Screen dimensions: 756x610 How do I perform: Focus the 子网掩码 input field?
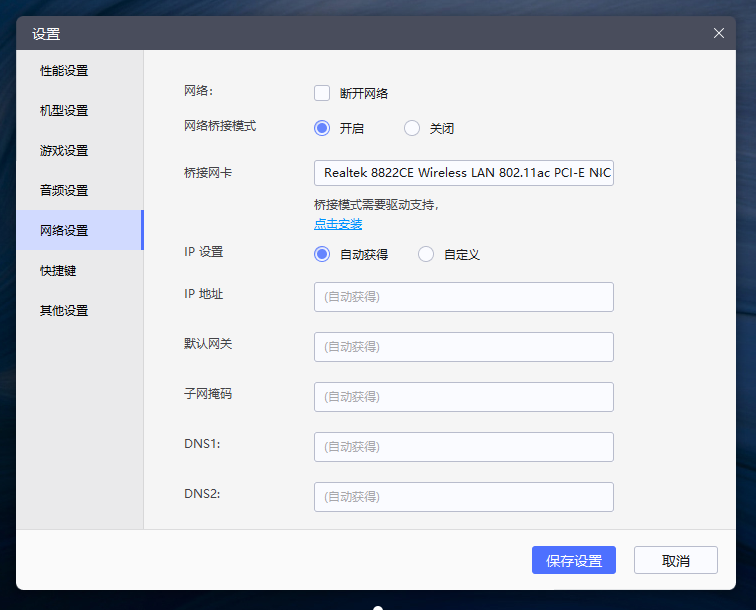click(463, 397)
